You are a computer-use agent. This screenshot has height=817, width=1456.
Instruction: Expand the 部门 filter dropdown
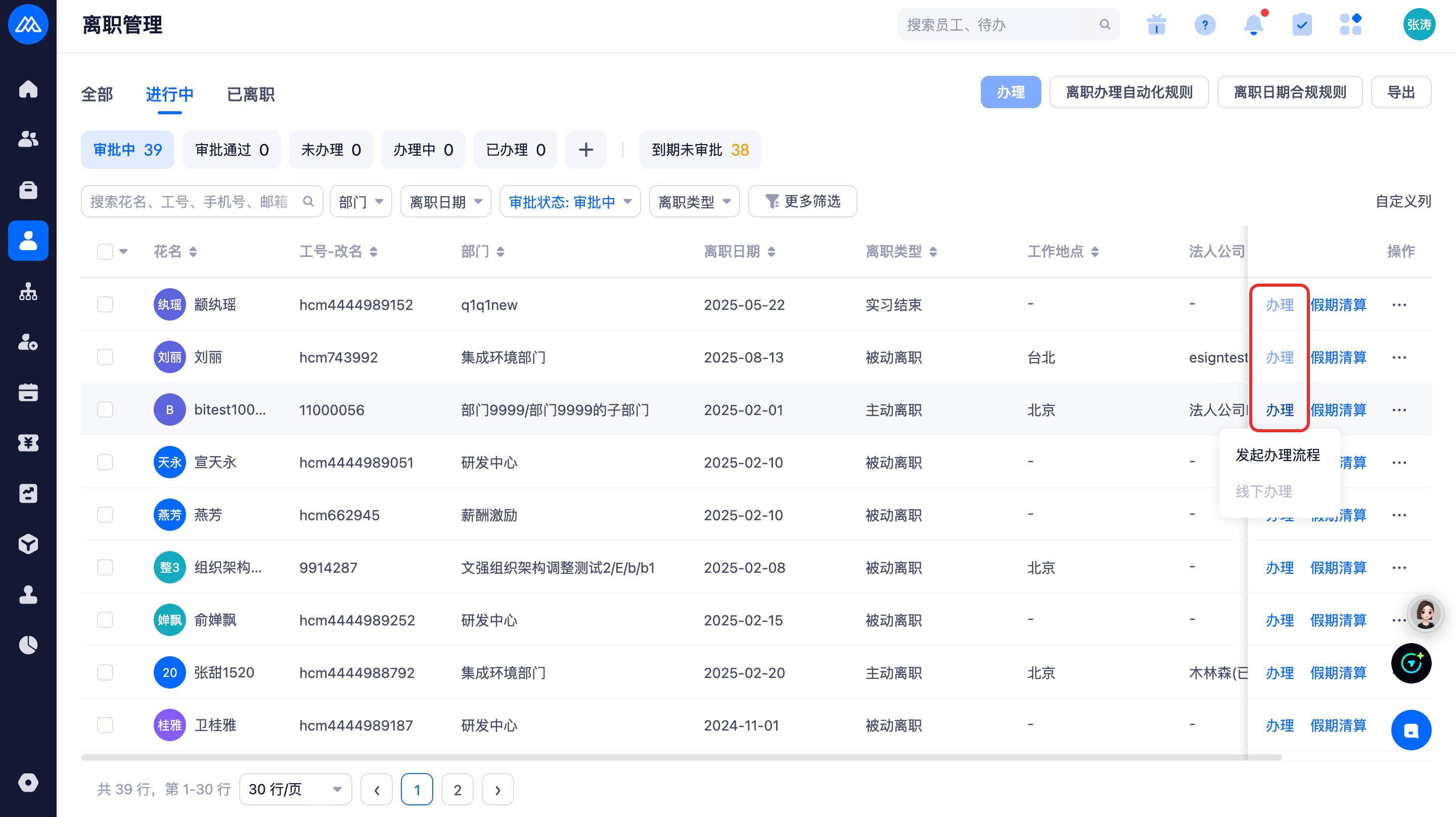360,202
